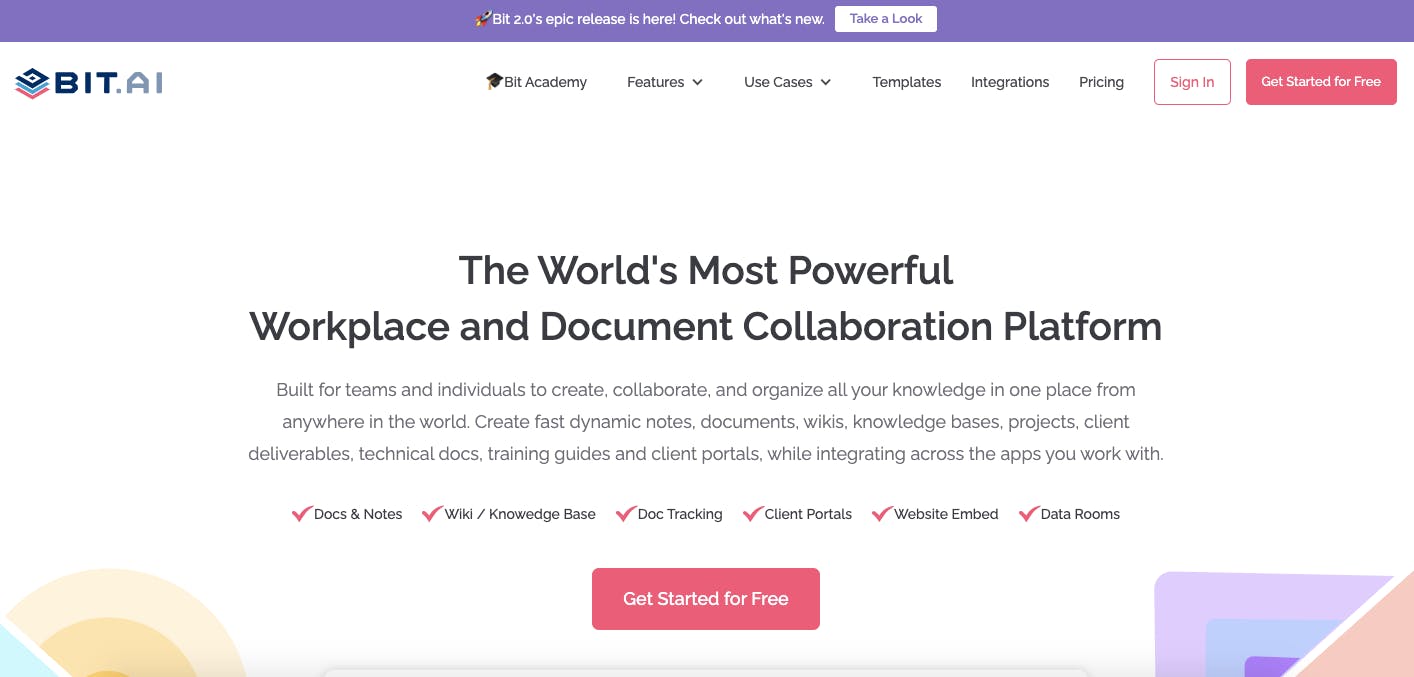
Task: Go to the Integrations page
Action: tap(1010, 82)
